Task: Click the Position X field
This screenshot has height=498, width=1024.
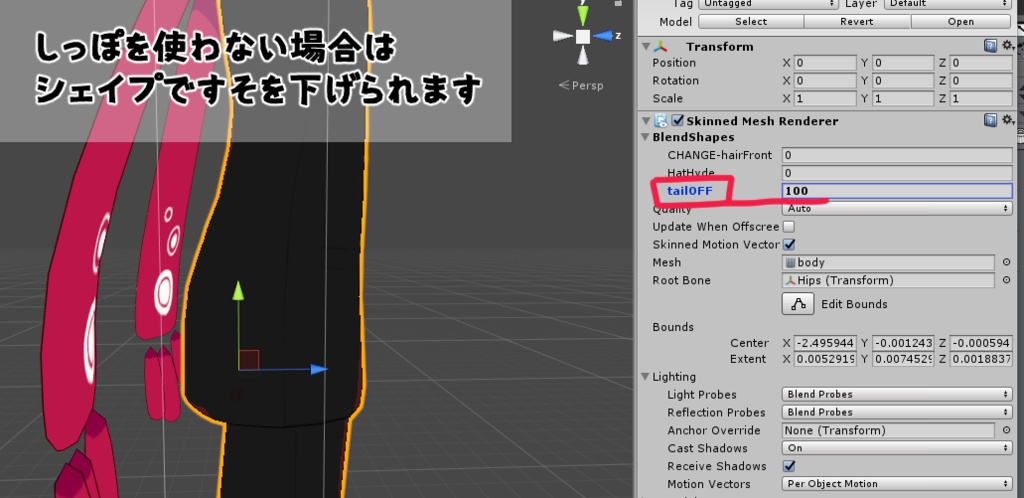Action: 825,63
